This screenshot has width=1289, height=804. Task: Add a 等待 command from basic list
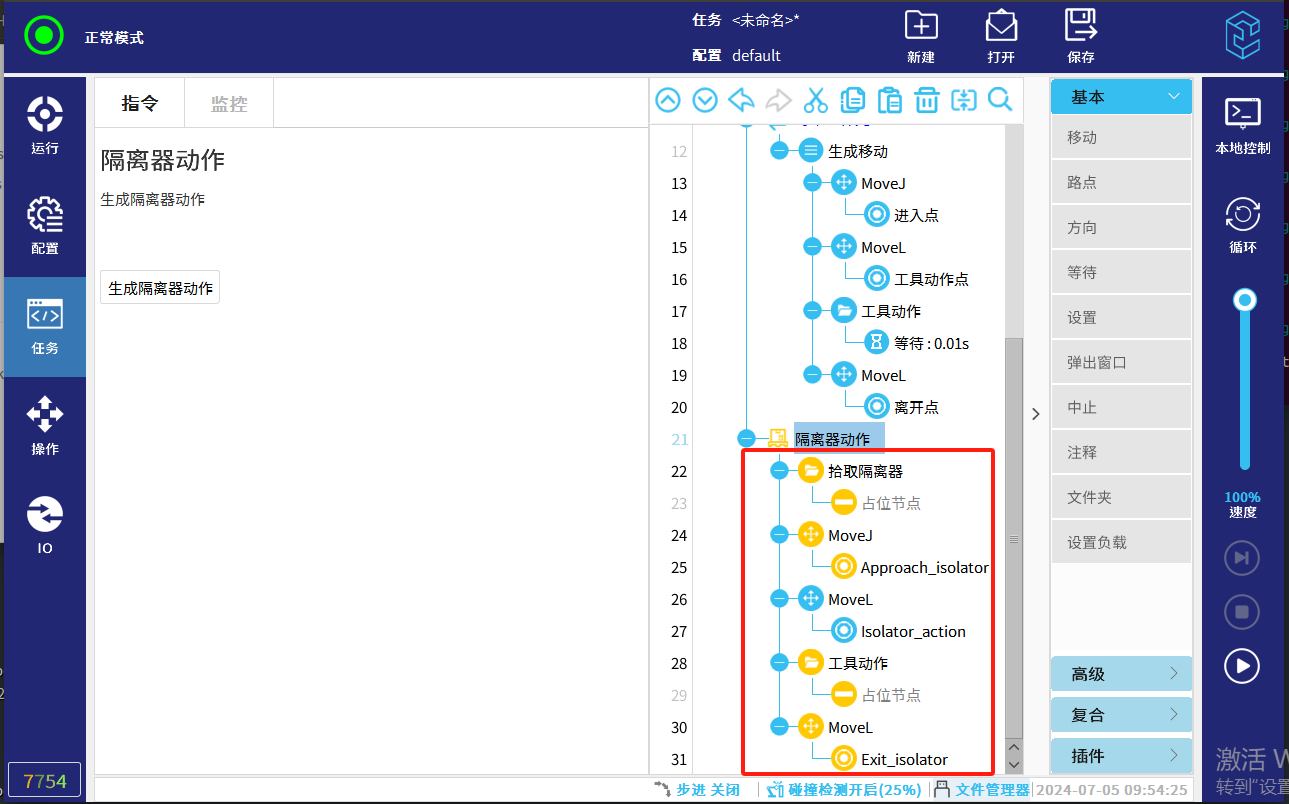coord(1121,272)
